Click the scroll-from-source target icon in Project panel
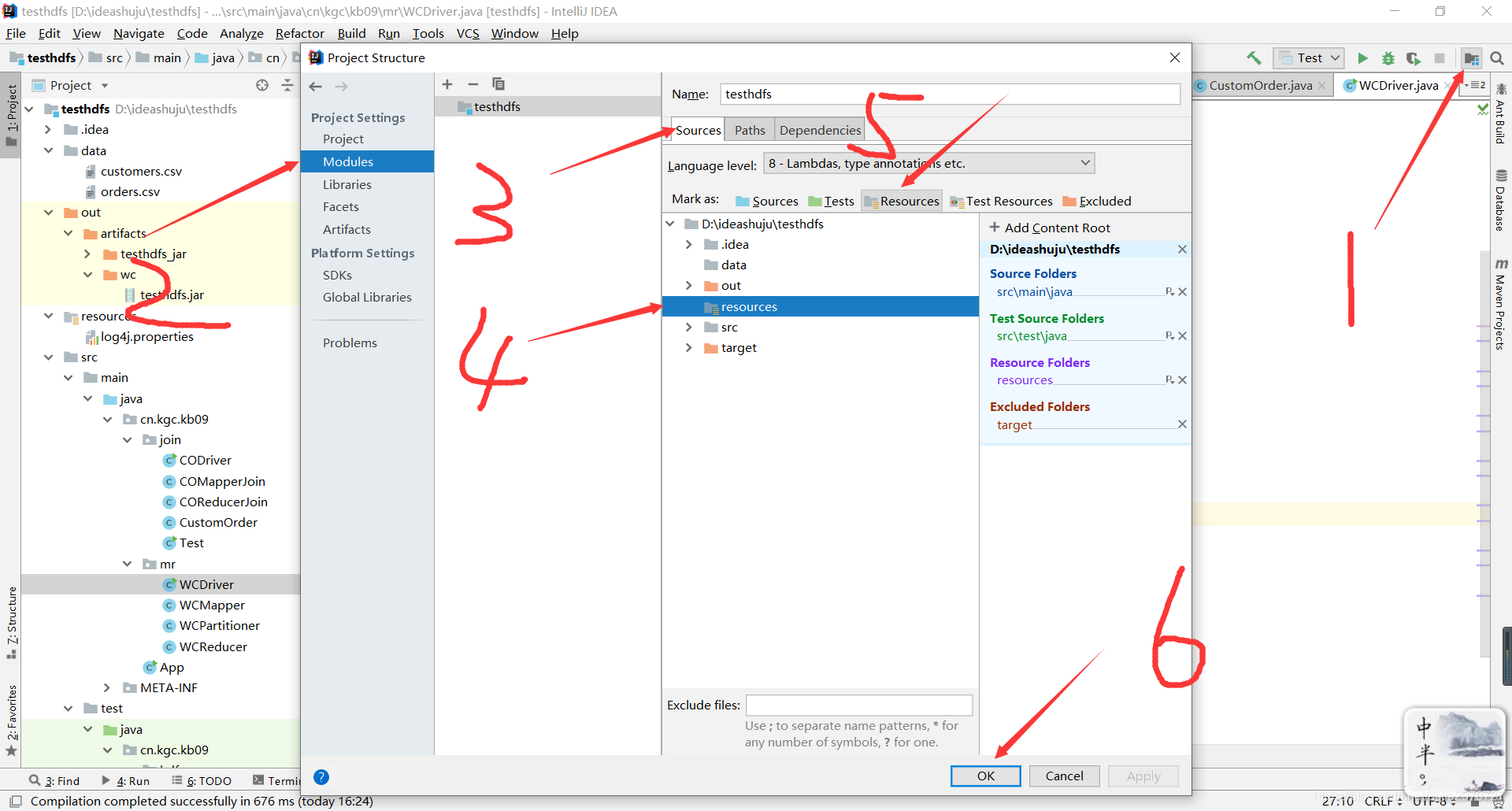Image resolution: width=1512 pixels, height=811 pixels. coord(262,85)
